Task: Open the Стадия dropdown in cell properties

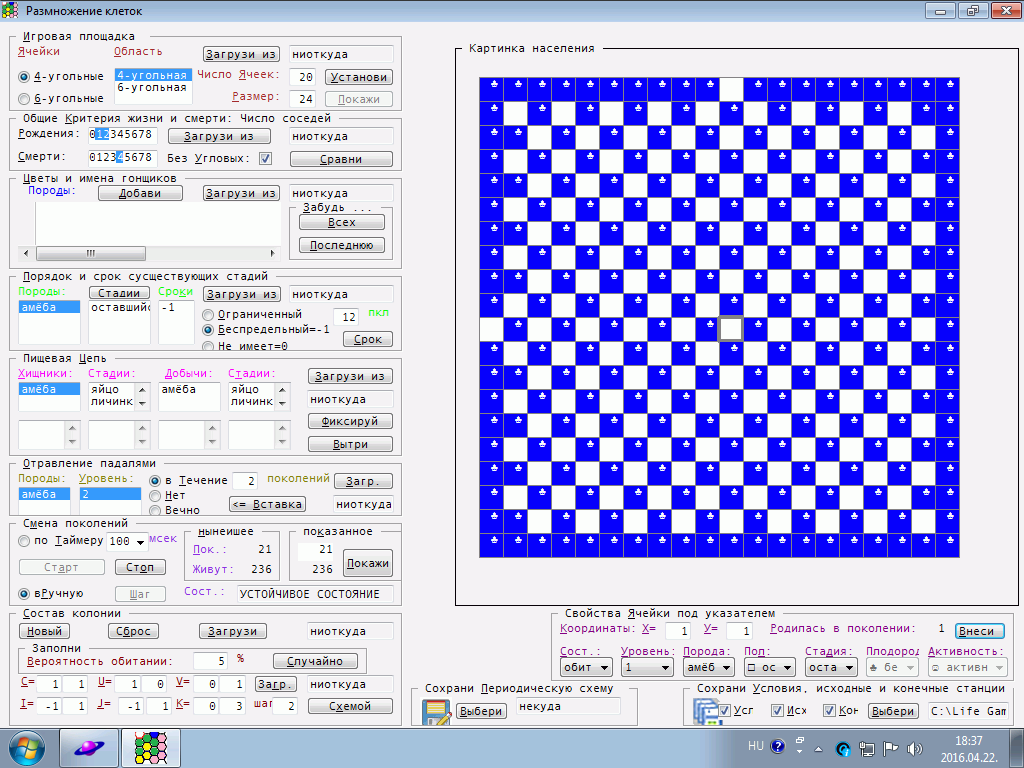Action: 847,667
